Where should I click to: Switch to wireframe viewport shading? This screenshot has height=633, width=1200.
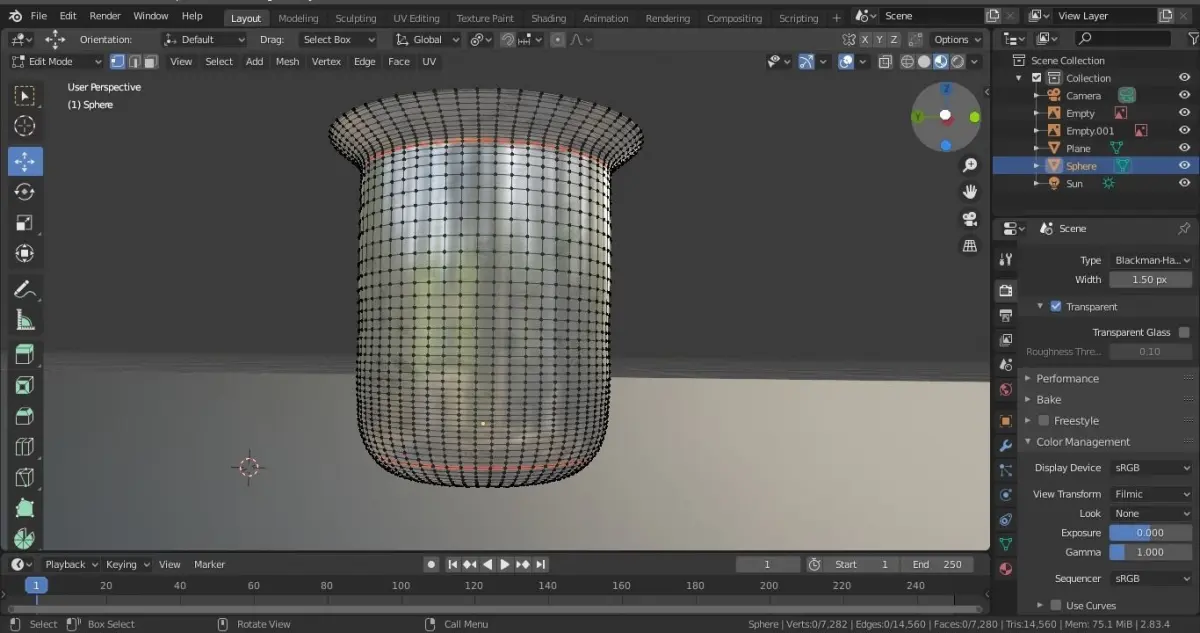click(x=907, y=61)
